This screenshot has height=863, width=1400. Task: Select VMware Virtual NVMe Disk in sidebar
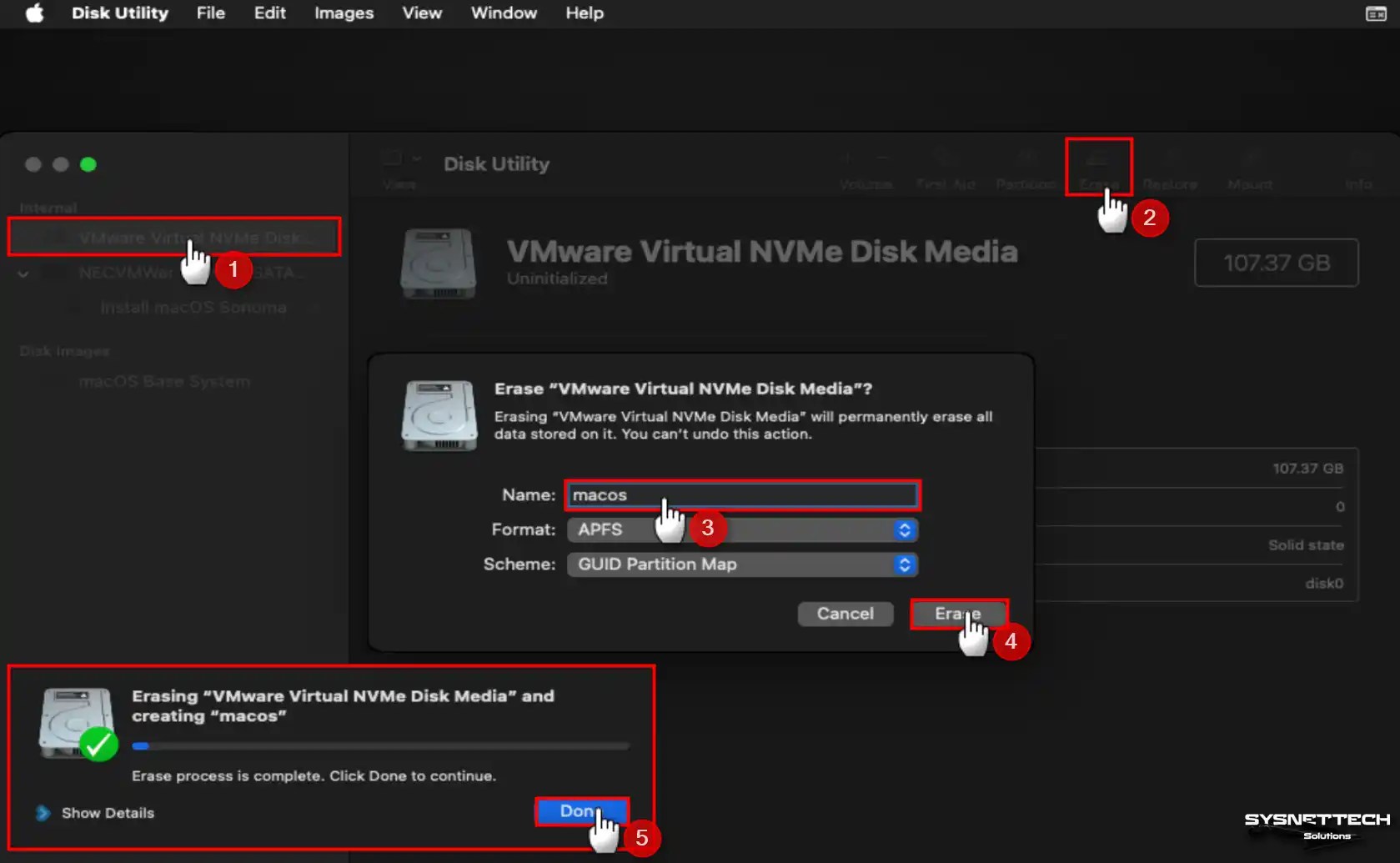174,238
